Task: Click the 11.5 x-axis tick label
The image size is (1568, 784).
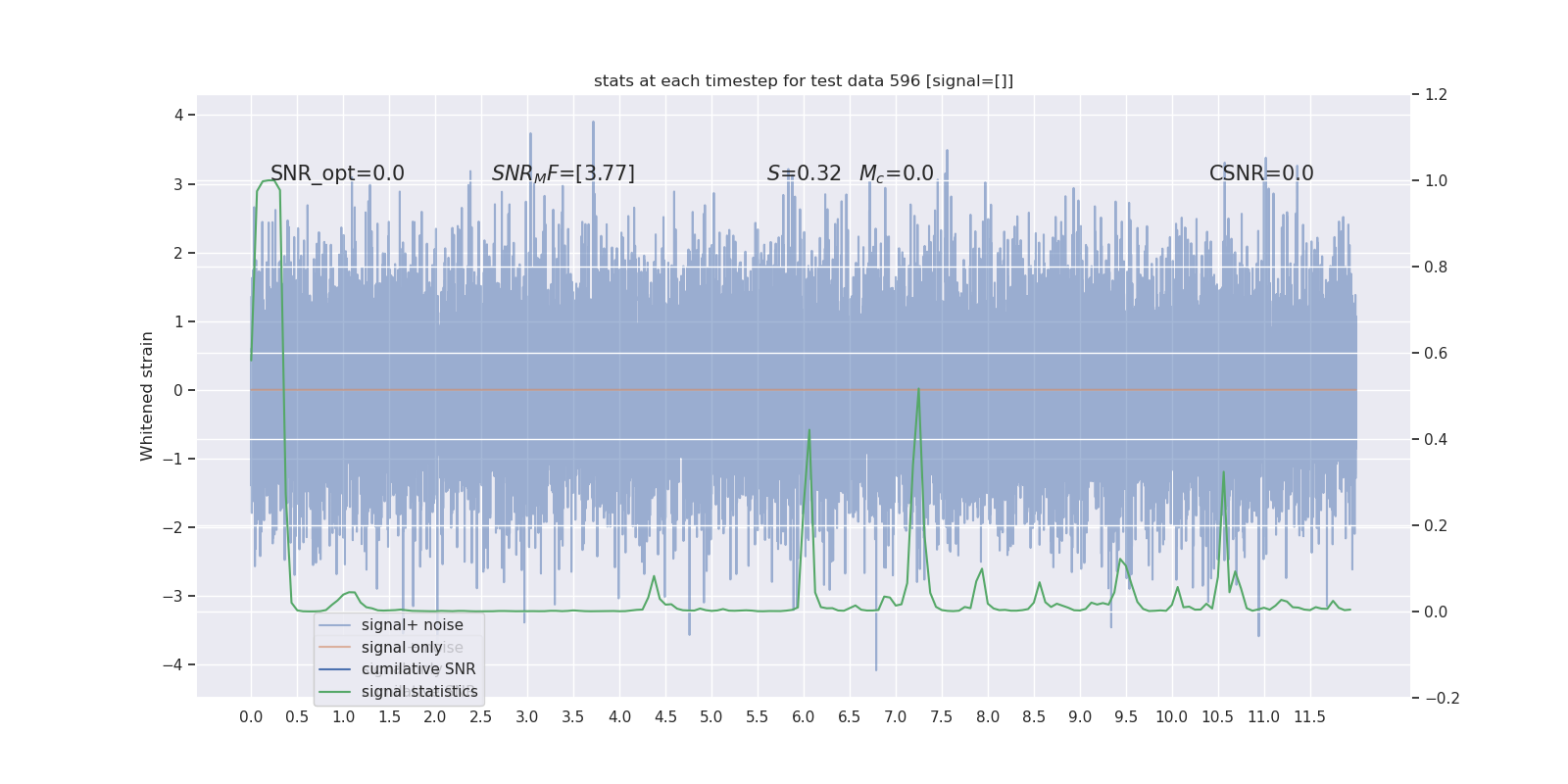Action: pos(1309,716)
